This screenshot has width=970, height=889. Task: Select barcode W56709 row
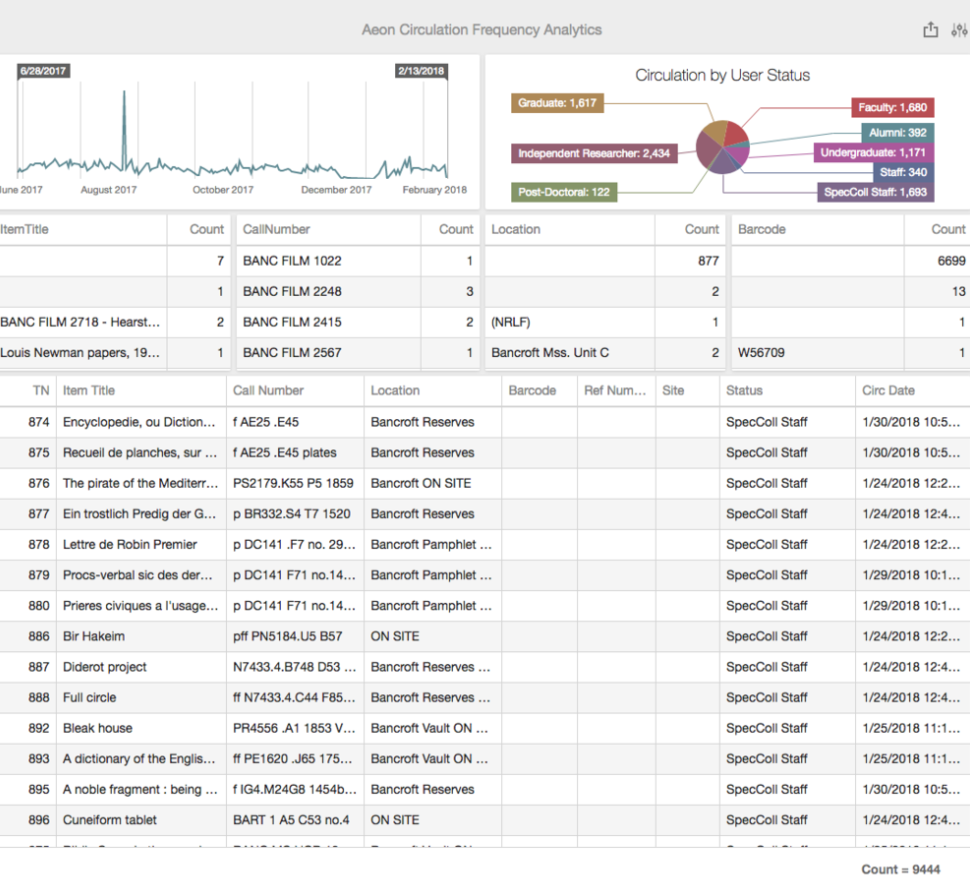coord(761,353)
